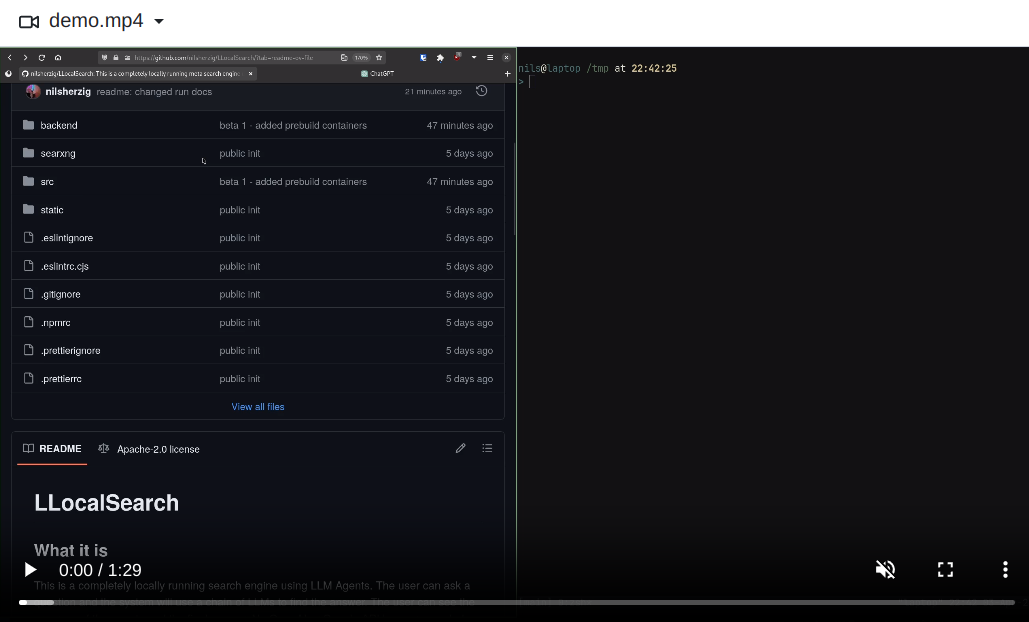The image size is (1029, 622).
Task: Open the .prettierrc file
Action: (62, 379)
